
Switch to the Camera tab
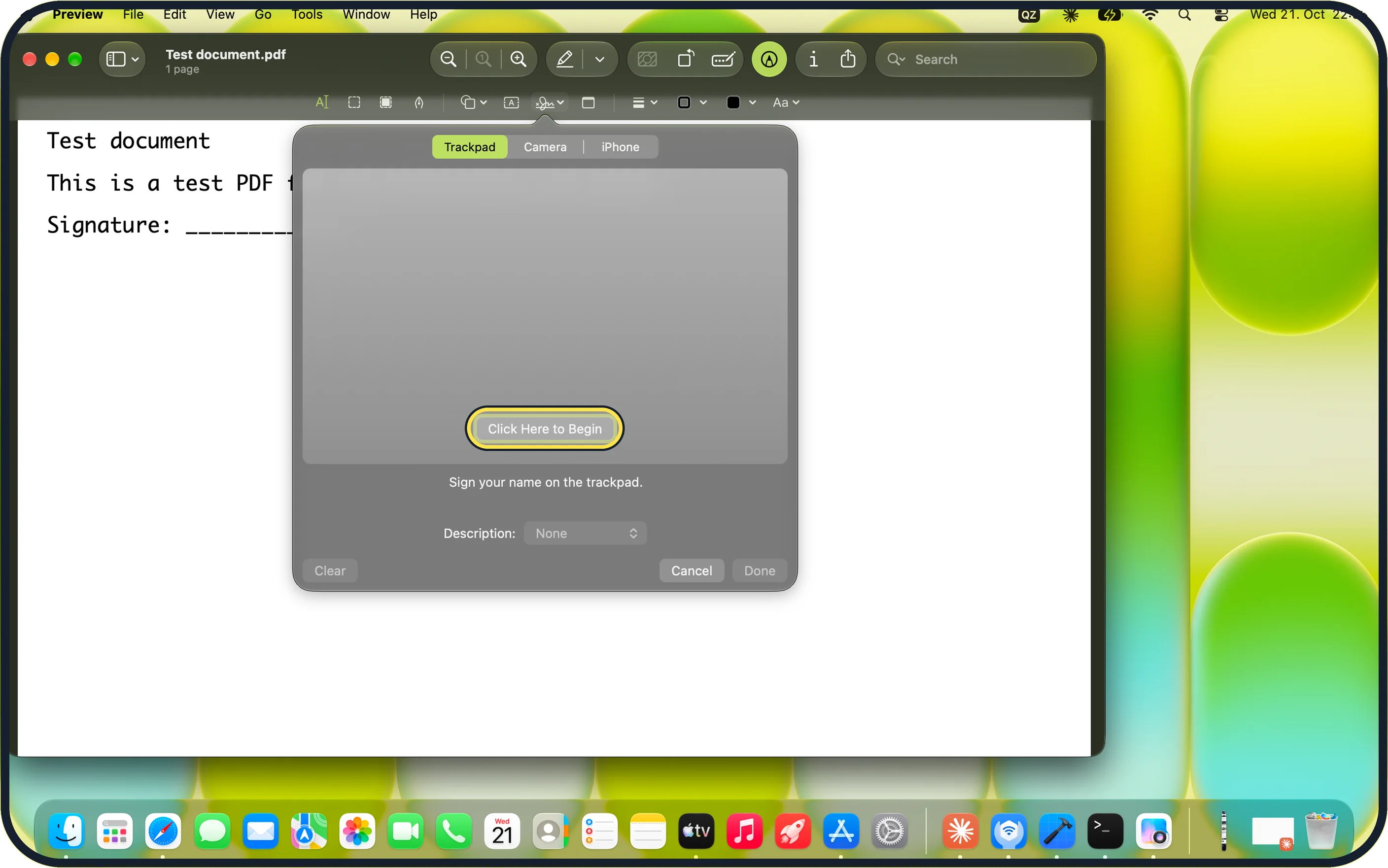[x=545, y=147]
